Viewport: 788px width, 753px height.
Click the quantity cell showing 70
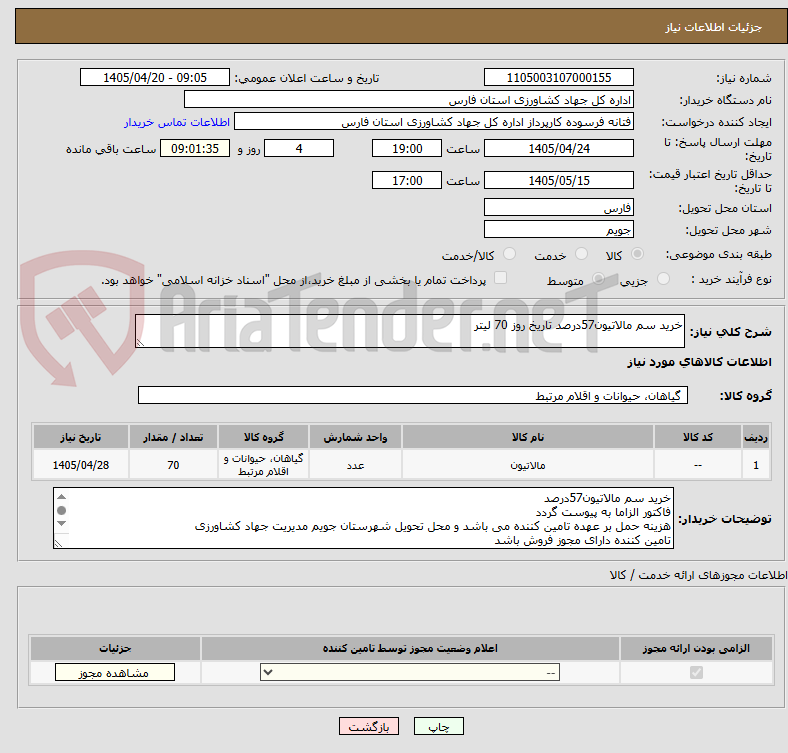[x=173, y=465]
